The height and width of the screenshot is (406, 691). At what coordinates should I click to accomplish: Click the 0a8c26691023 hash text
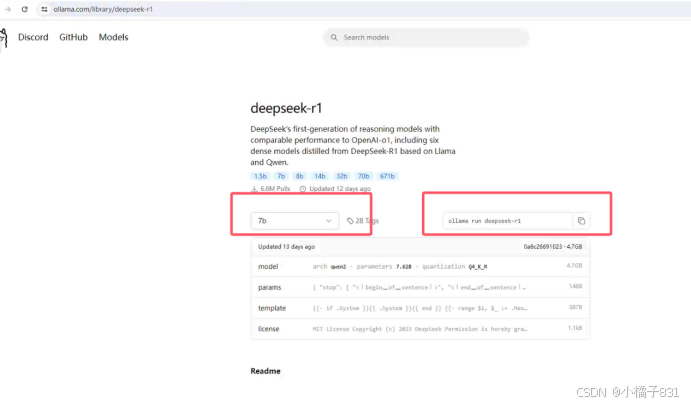(543, 247)
